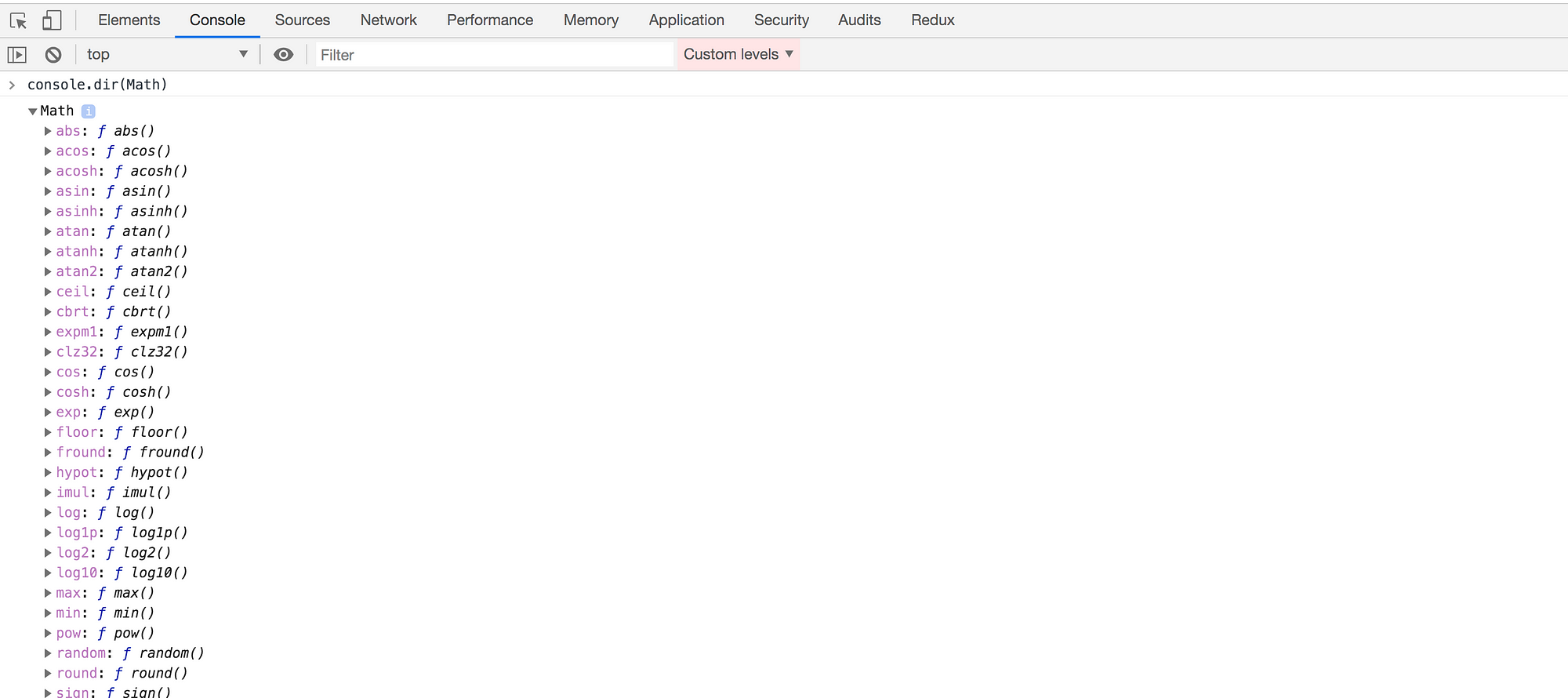The height and width of the screenshot is (698, 1568).
Task: Open the Network tab
Action: (389, 20)
